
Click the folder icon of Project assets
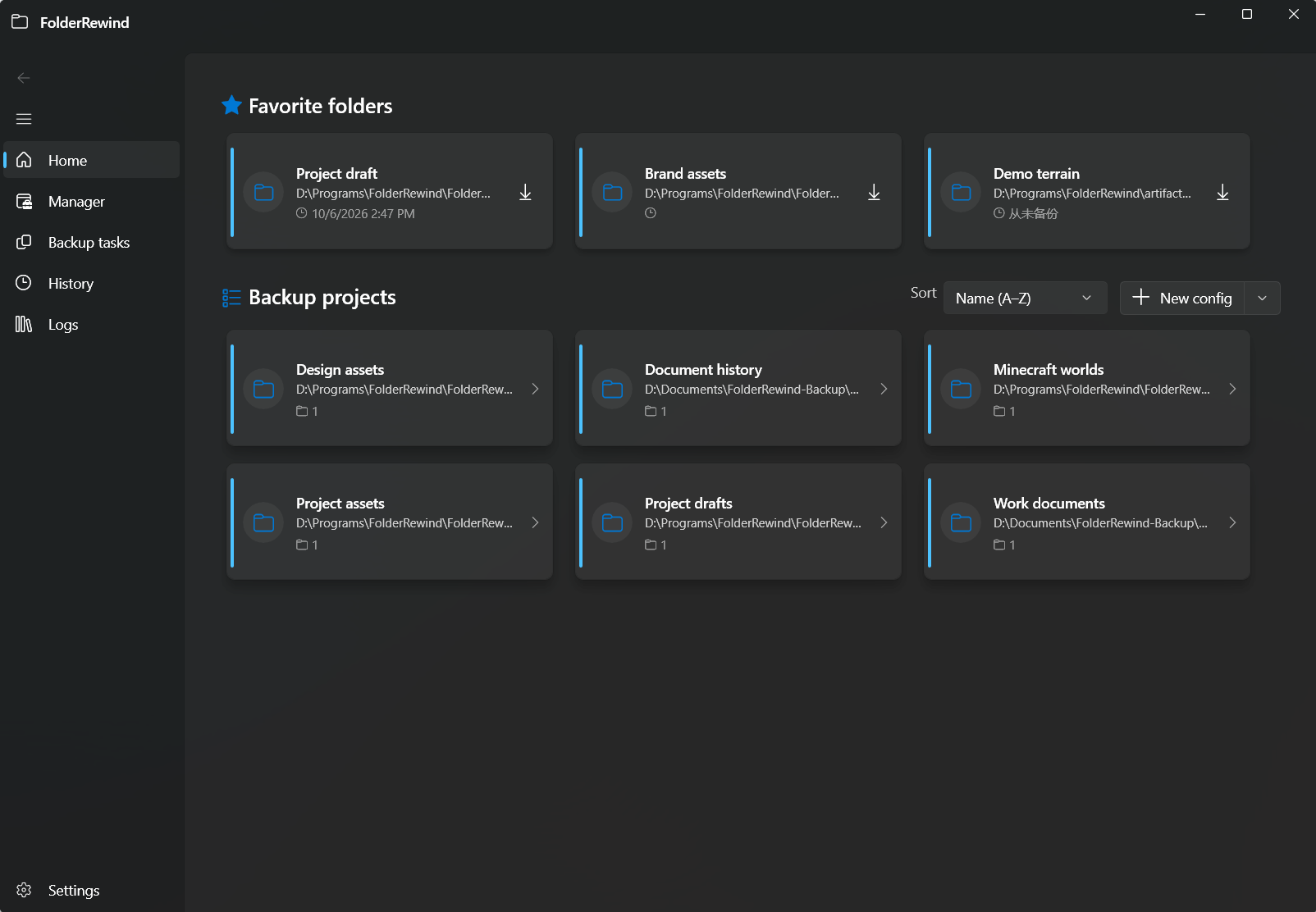click(x=264, y=522)
